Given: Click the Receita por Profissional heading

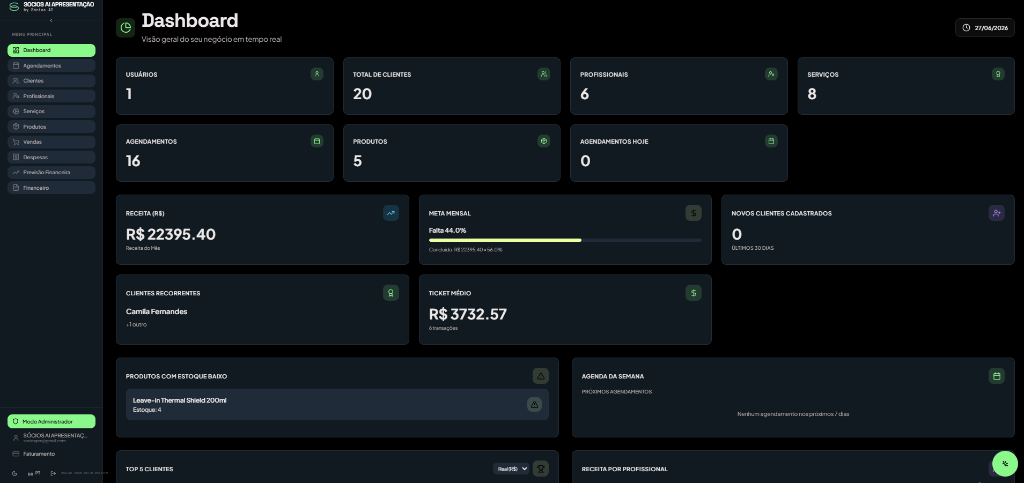Looking at the screenshot, I should 624,469.
